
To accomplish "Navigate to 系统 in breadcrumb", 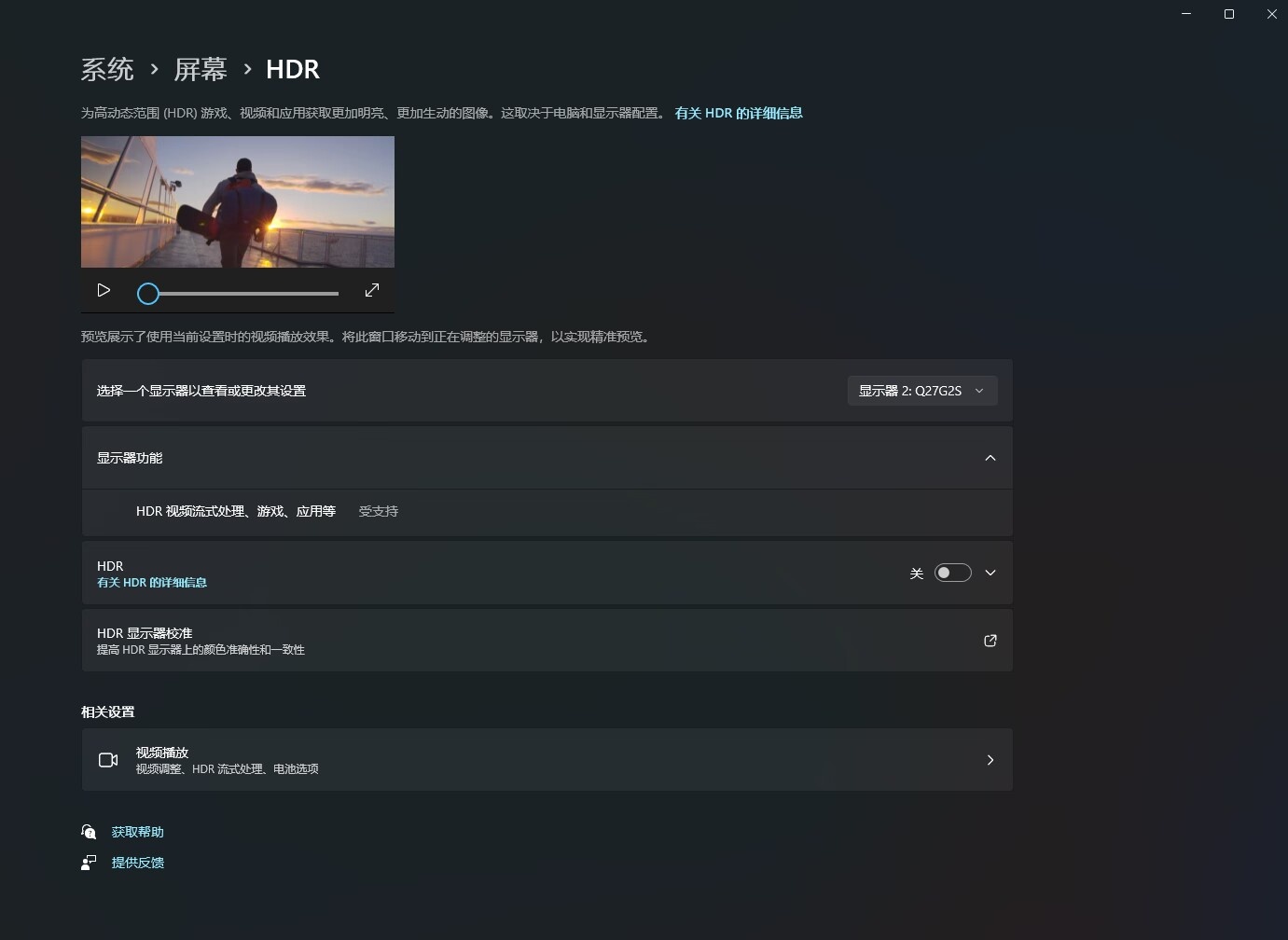I will [x=107, y=69].
